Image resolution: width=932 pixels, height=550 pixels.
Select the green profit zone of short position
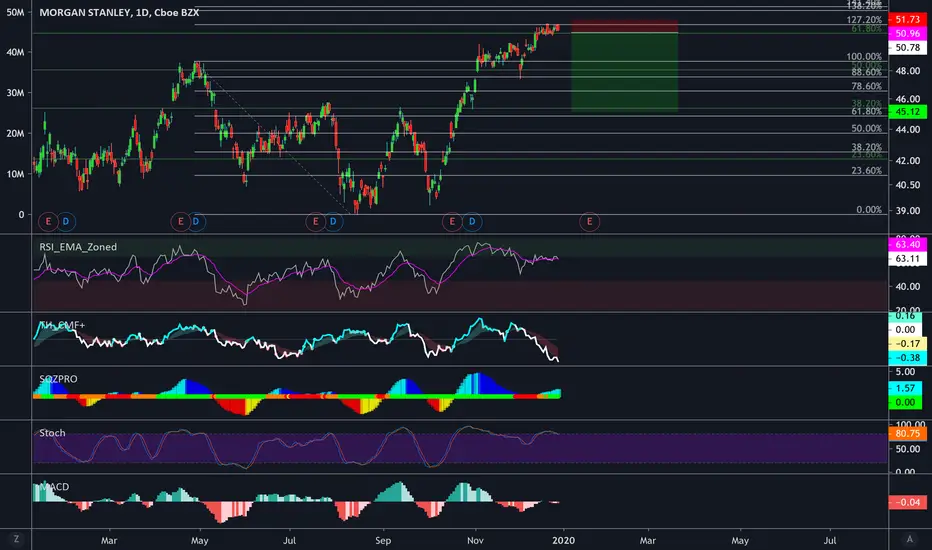624,73
